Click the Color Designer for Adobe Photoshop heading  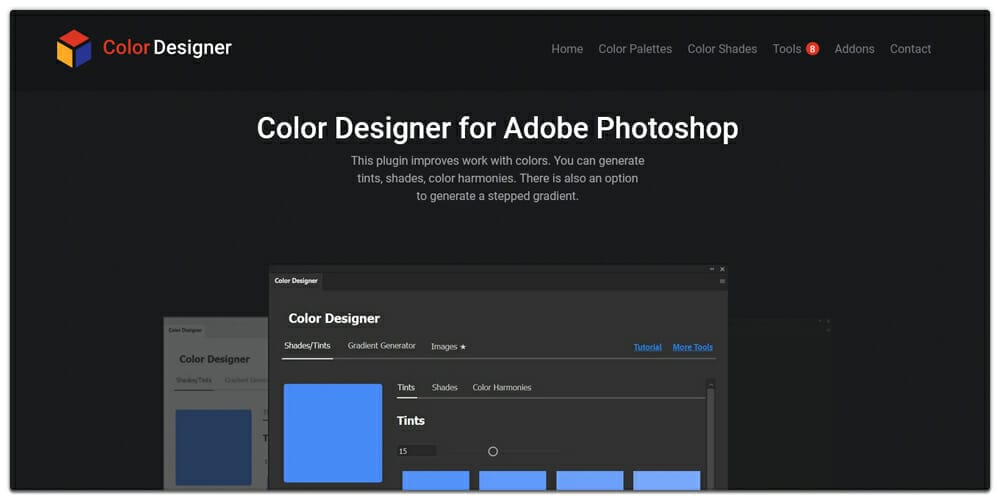(x=497, y=128)
